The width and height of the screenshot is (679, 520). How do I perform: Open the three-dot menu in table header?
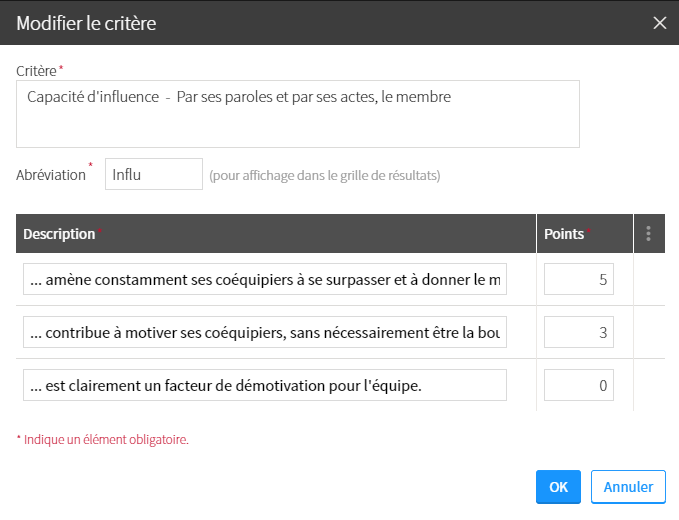pos(648,233)
